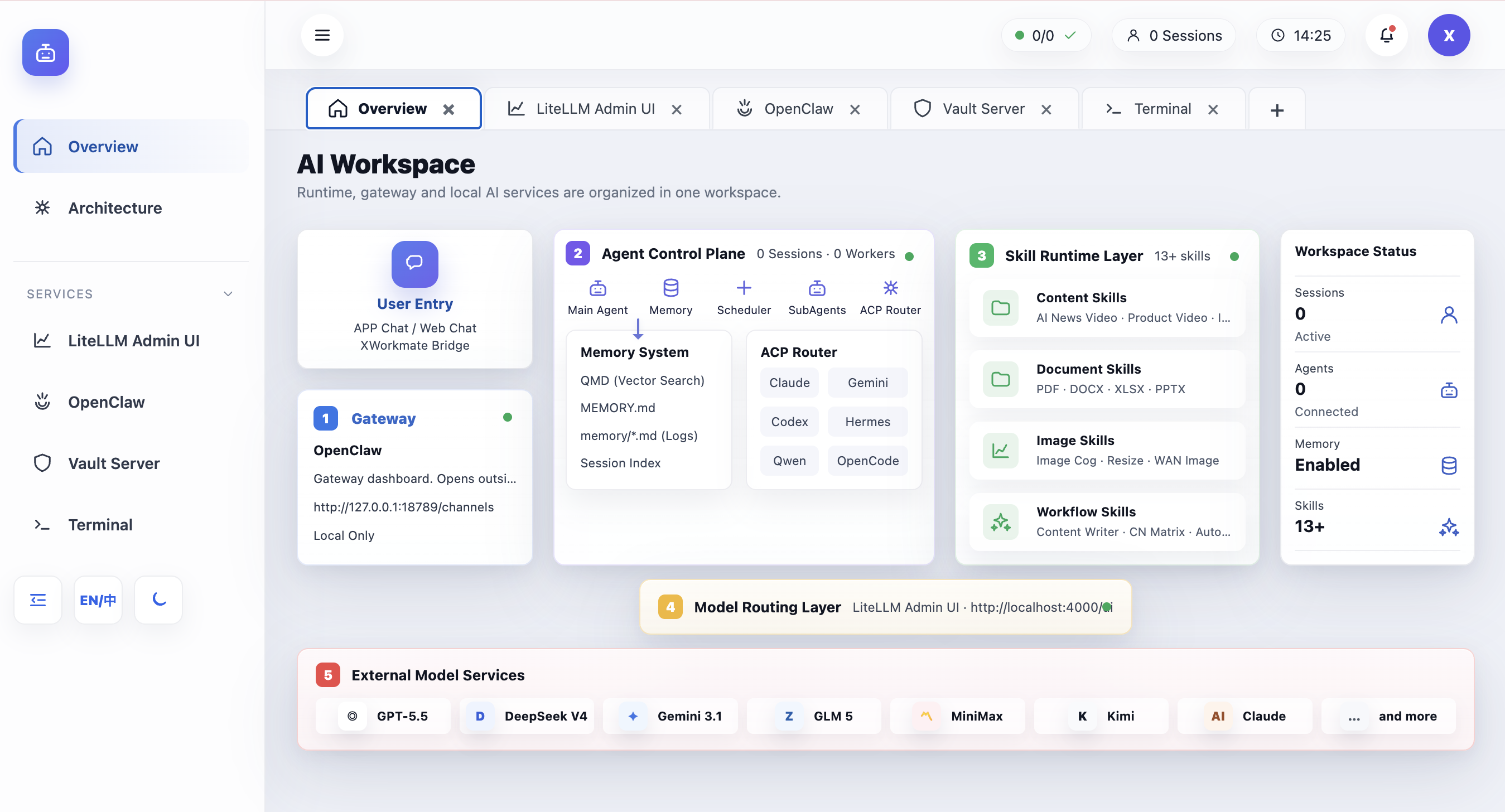Close the LiteLLM Admin UI tab

click(x=677, y=109)
